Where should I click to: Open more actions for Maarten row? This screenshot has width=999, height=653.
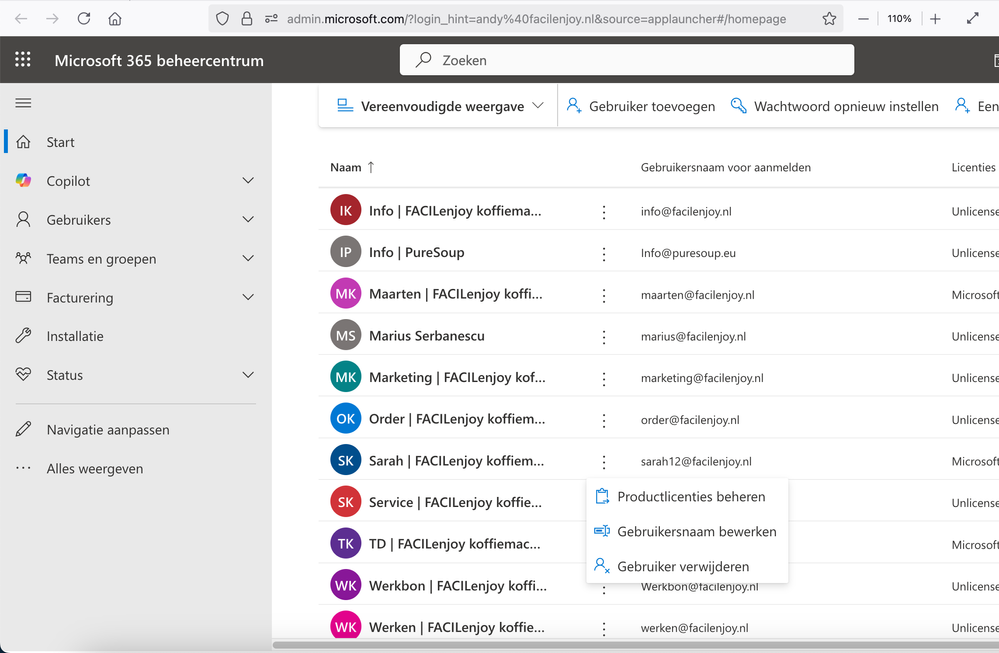click(x=604, y=296)
